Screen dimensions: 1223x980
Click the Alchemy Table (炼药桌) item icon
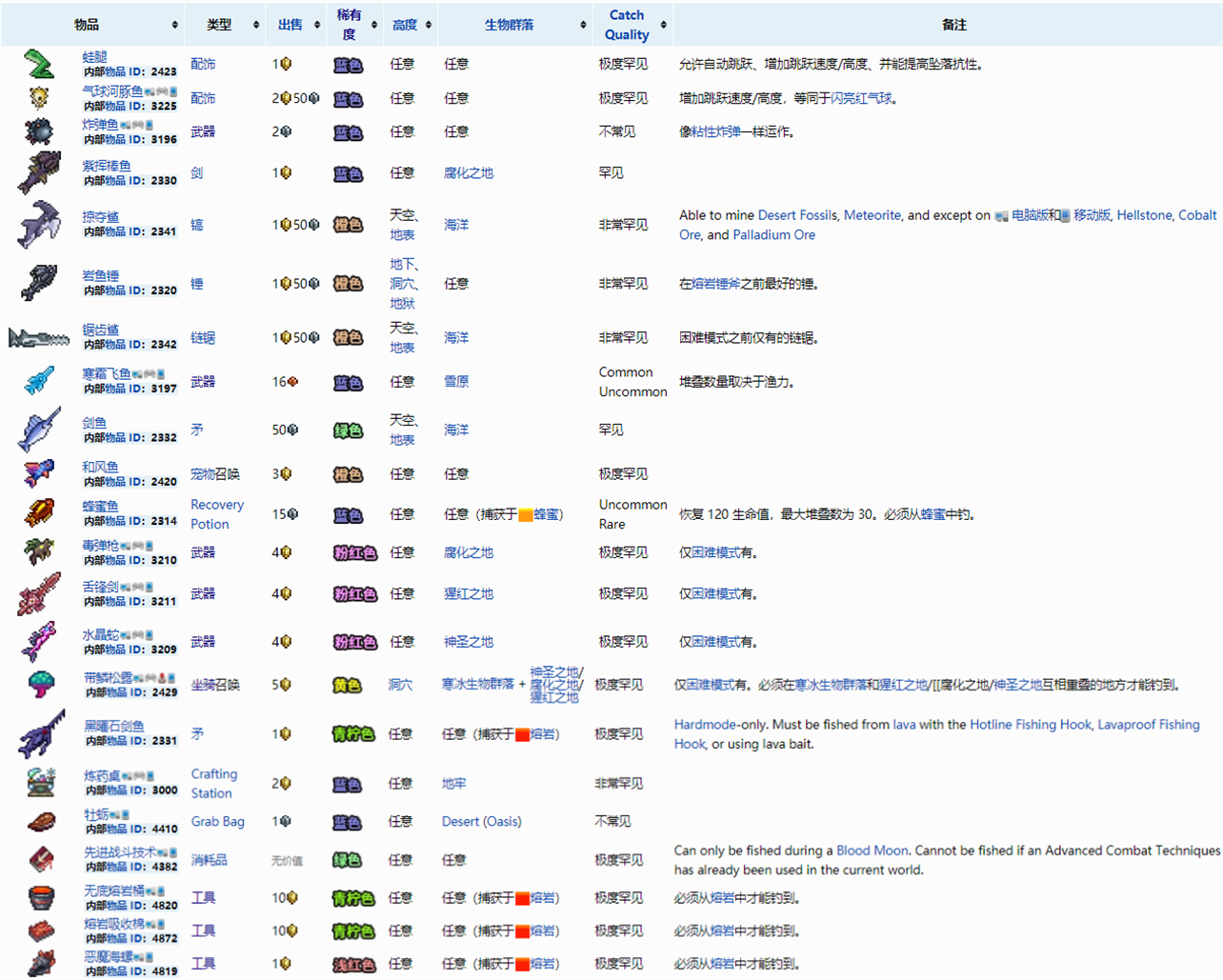point(41,783)
